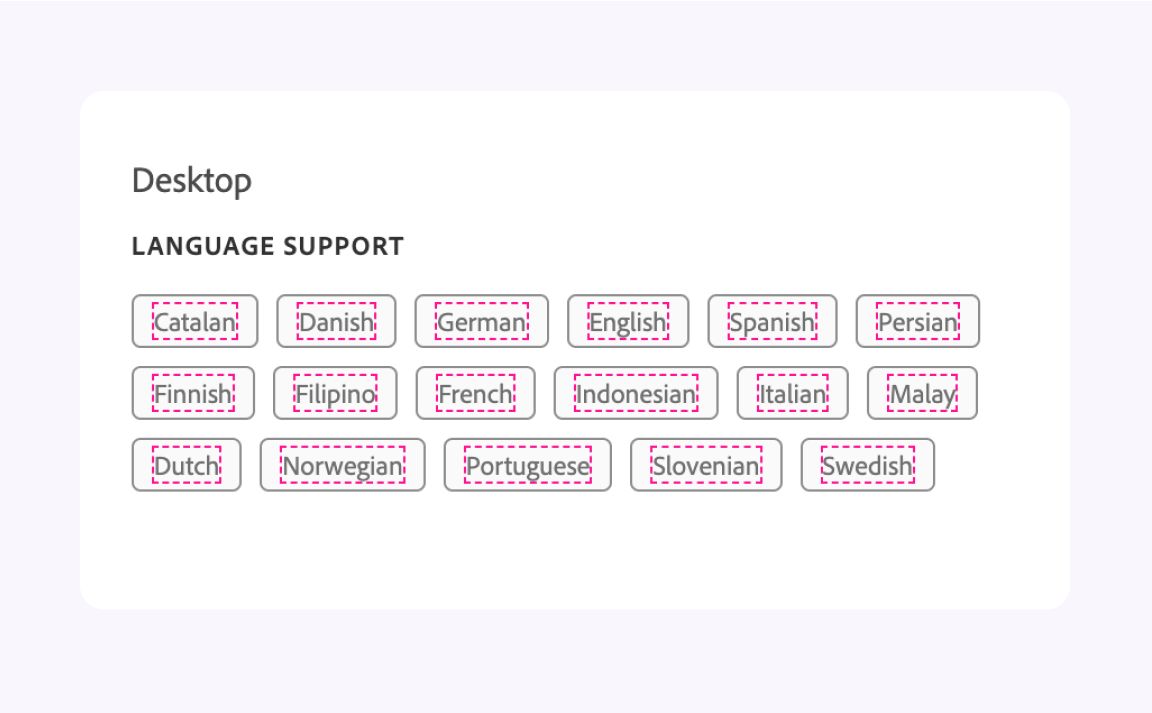1152x713 pixels.
Task: Select the Danish language tag
Action: coord(336,321)
